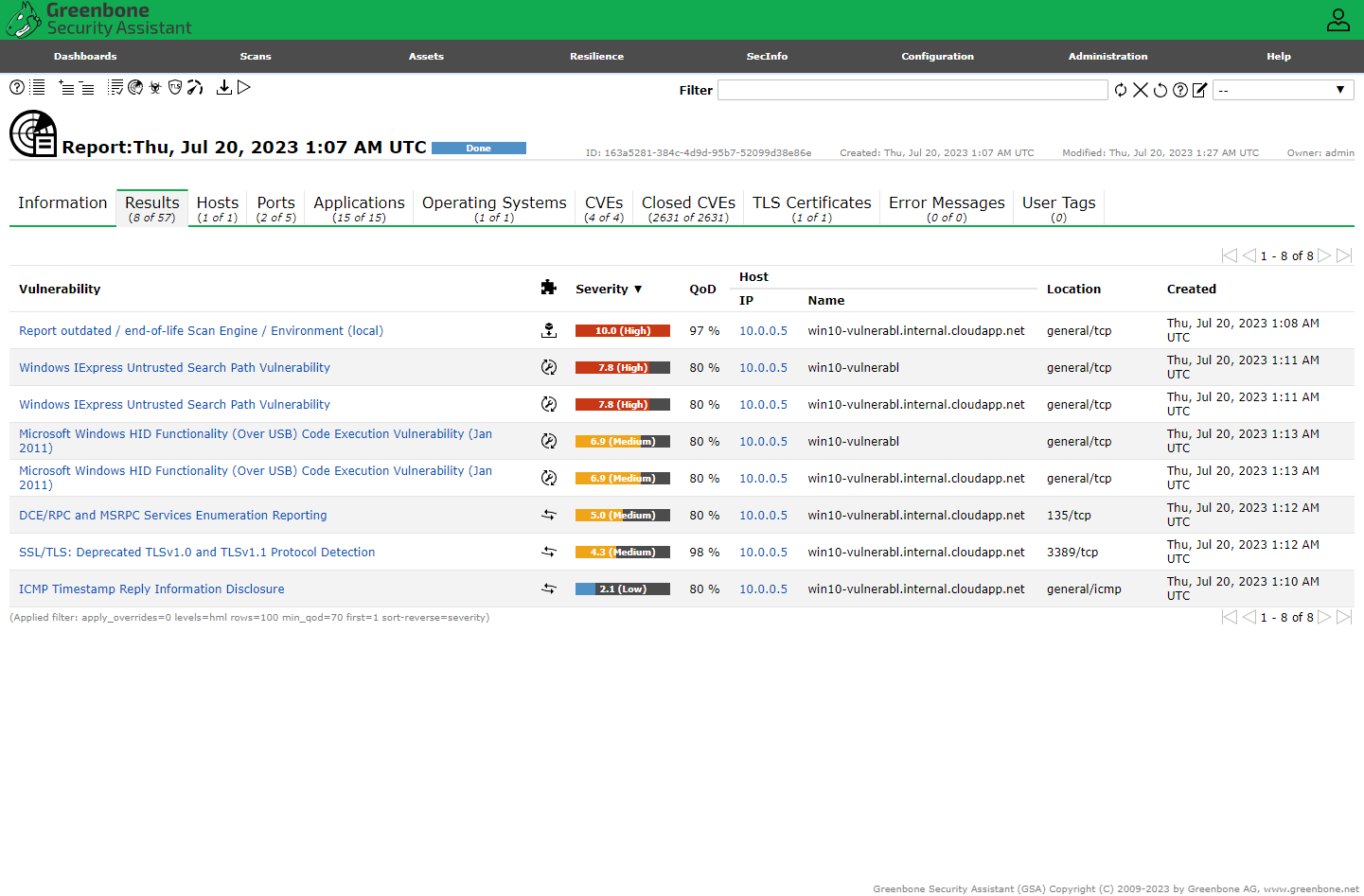1364x896 pixels.
Task: Open the Configuration menu
Action: pos(937,56)
